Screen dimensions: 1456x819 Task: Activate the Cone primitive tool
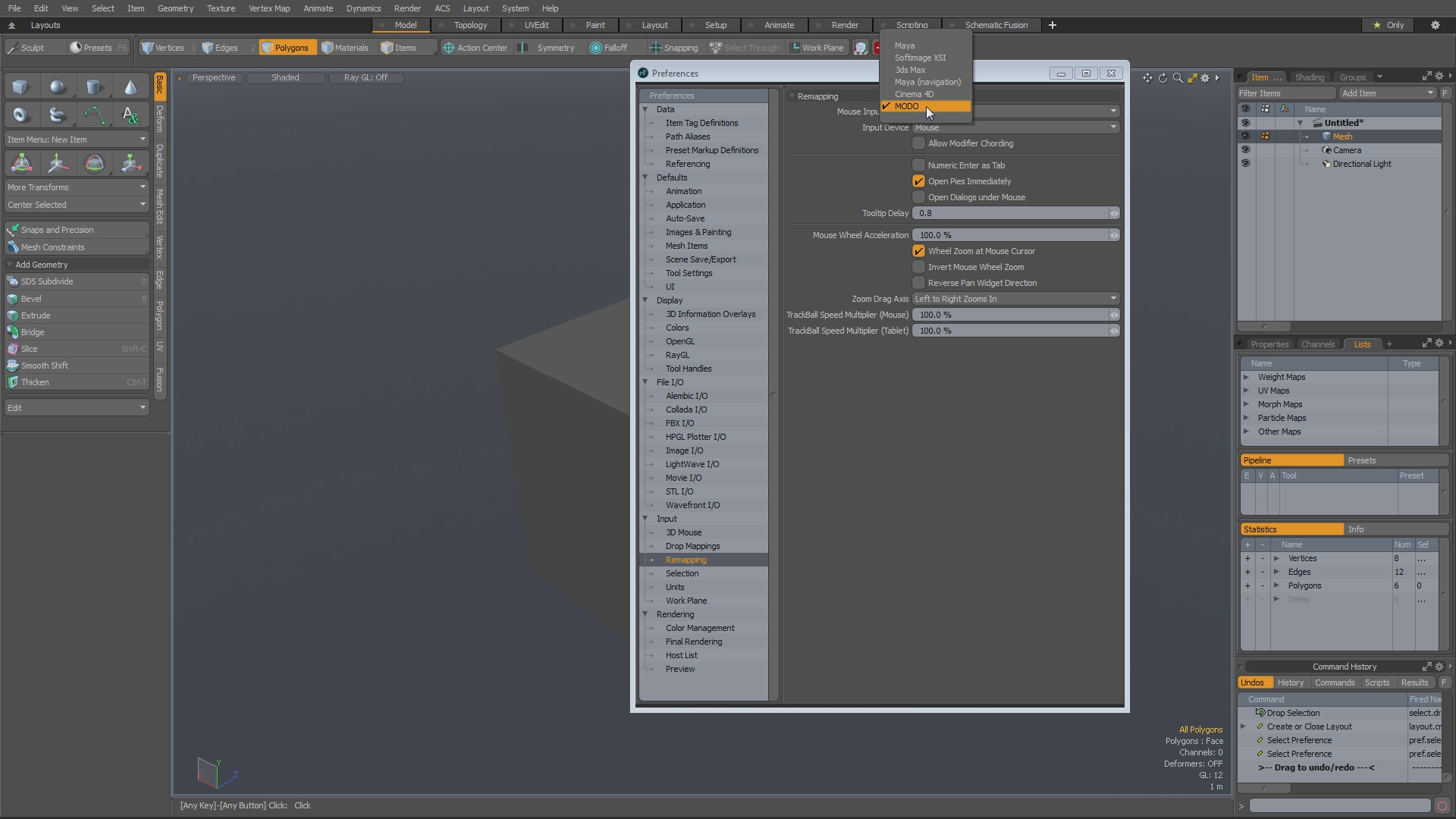[130, 86]
